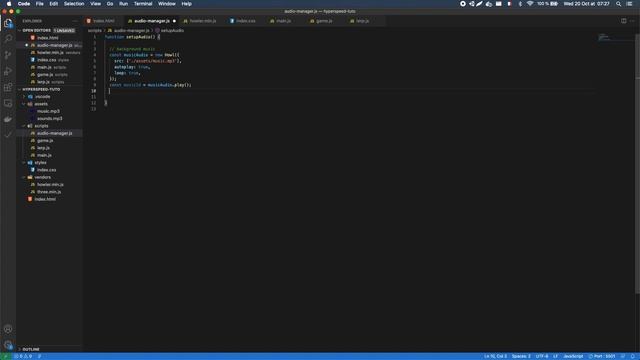Click the Wi-Fi status icon

pos(530,4)
